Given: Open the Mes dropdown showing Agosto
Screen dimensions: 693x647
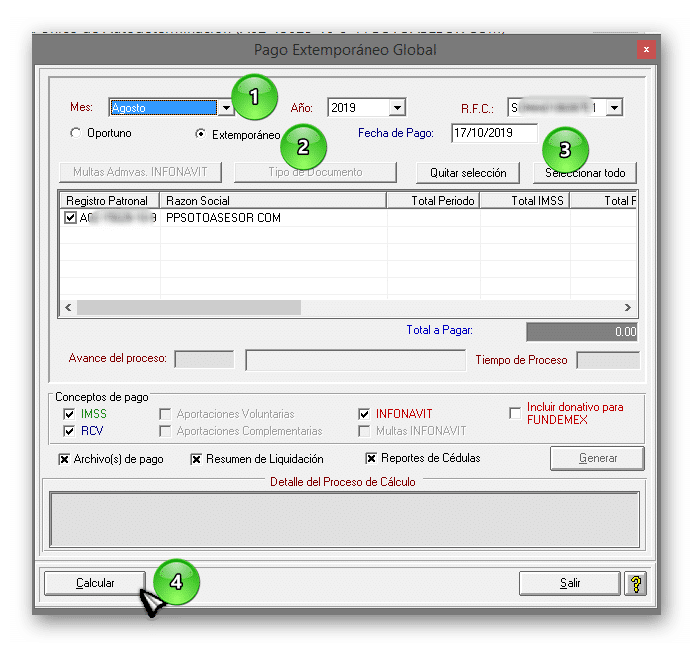Looking at the screenshot, I should [226, 108].
